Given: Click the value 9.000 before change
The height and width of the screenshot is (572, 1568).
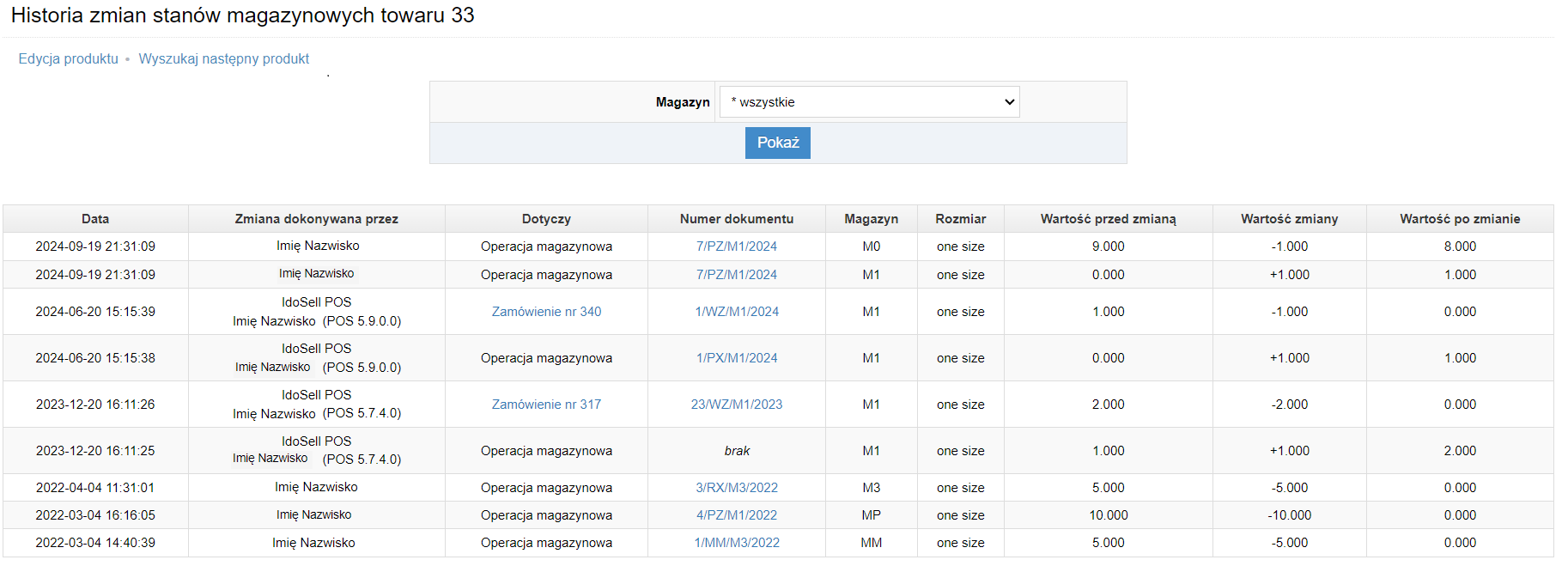Looking at the screenshot, I should coord(1109,246).
